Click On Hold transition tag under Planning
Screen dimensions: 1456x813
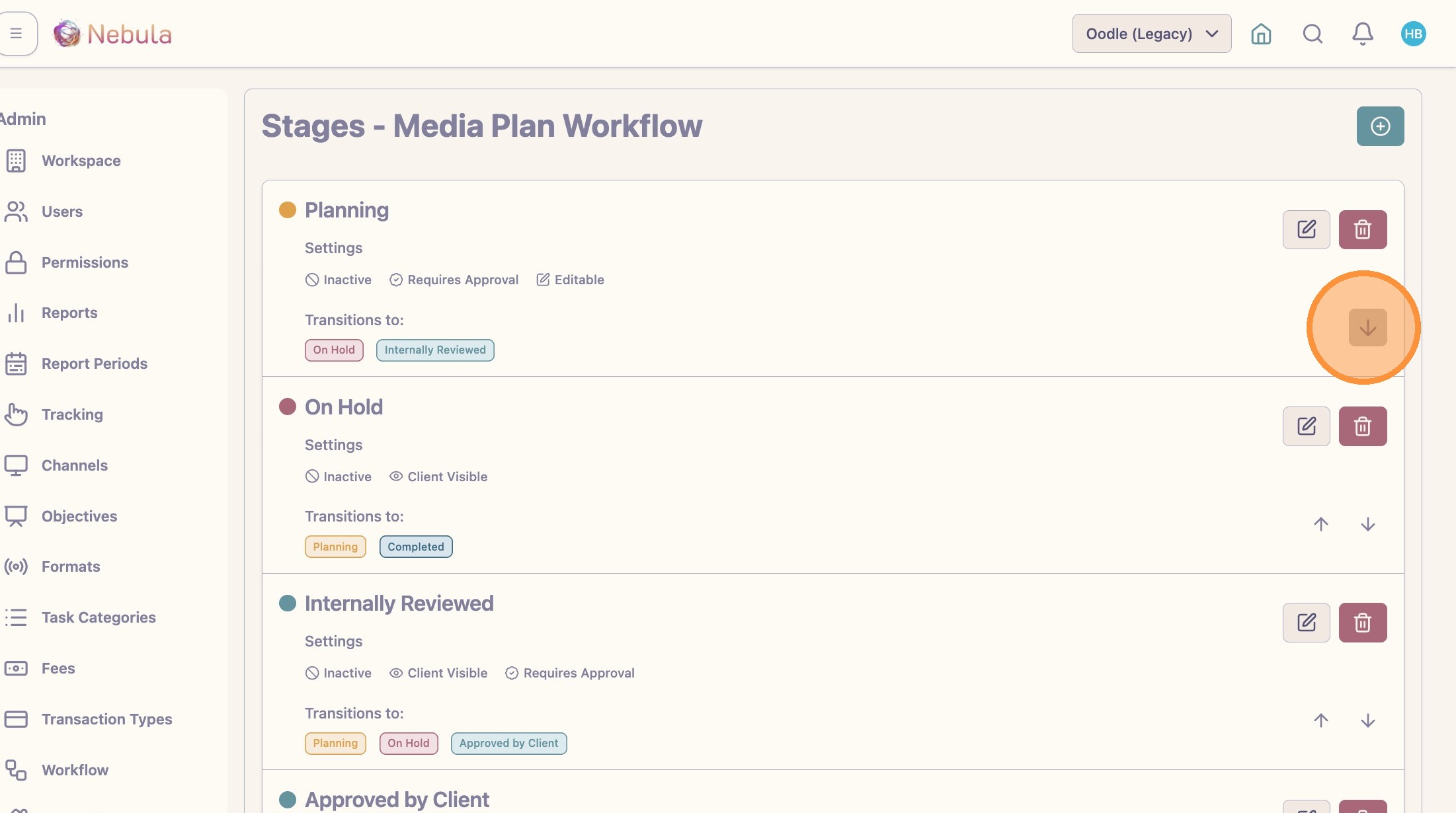tap(334, 350)
